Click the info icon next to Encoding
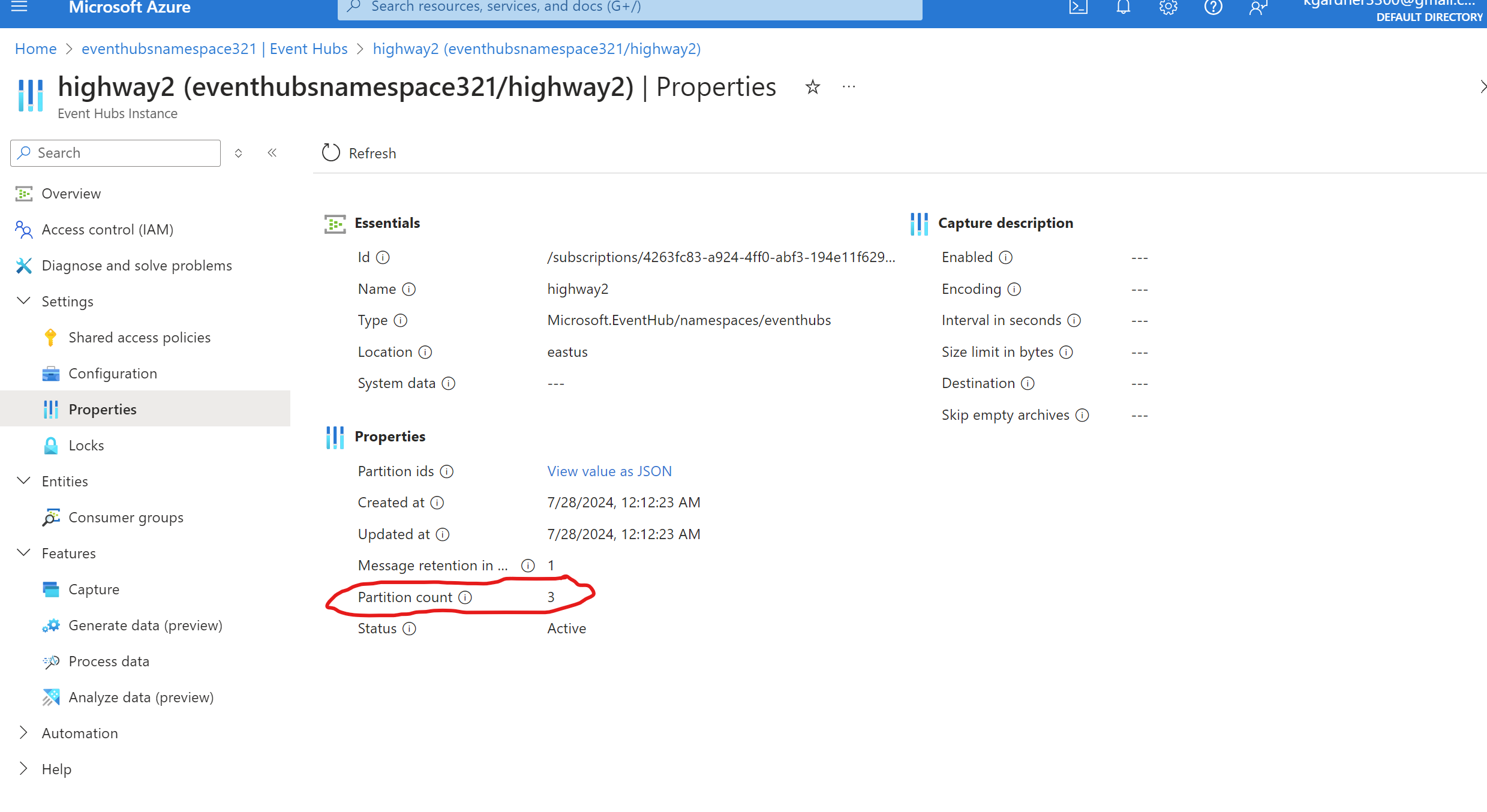The height and width of the screenshot is (812, 1487). (1014, 289)
